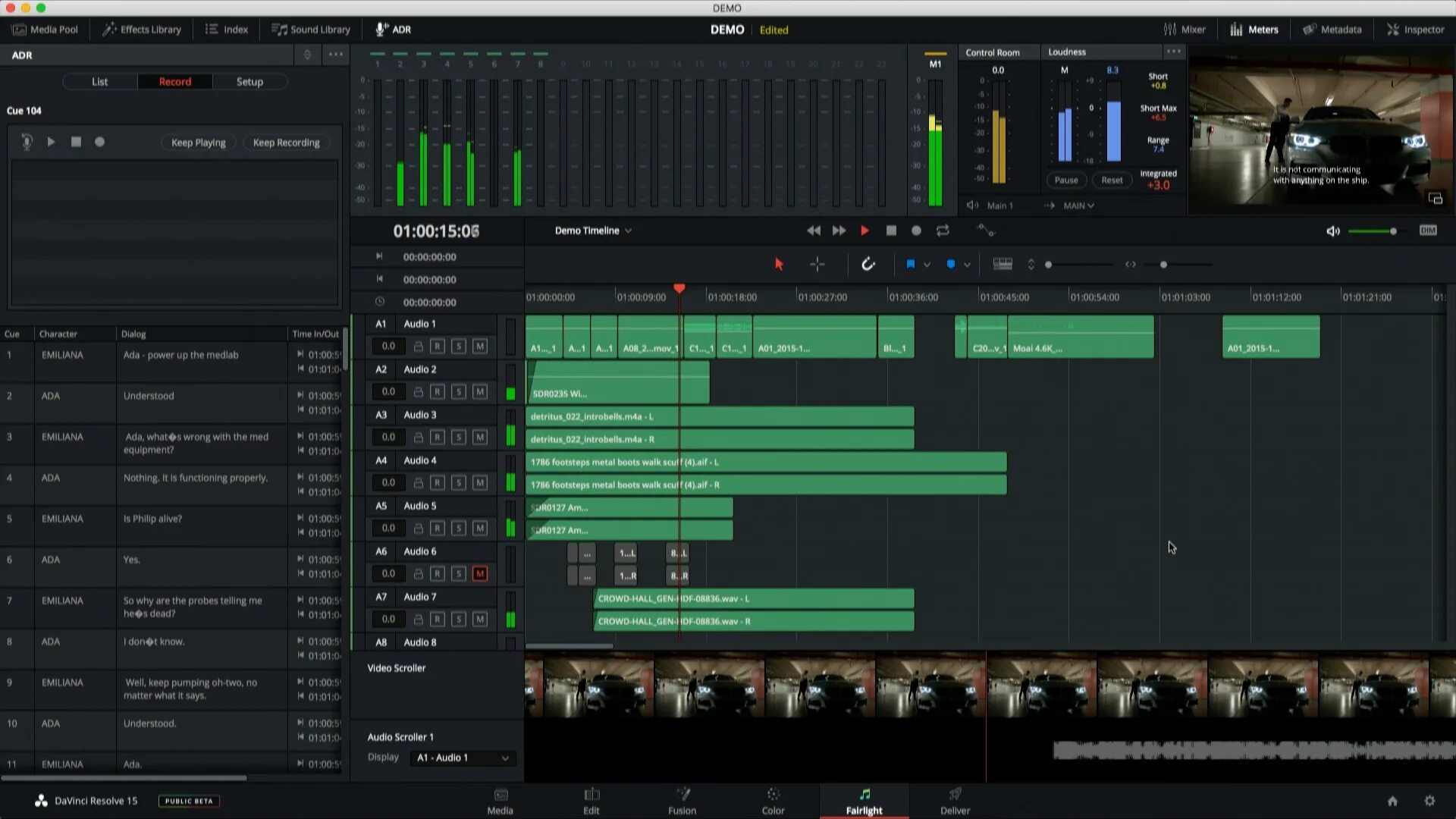Solo the Audio 3 track
The width and height of the screenshot is (1456, 819).
(458, 438)
